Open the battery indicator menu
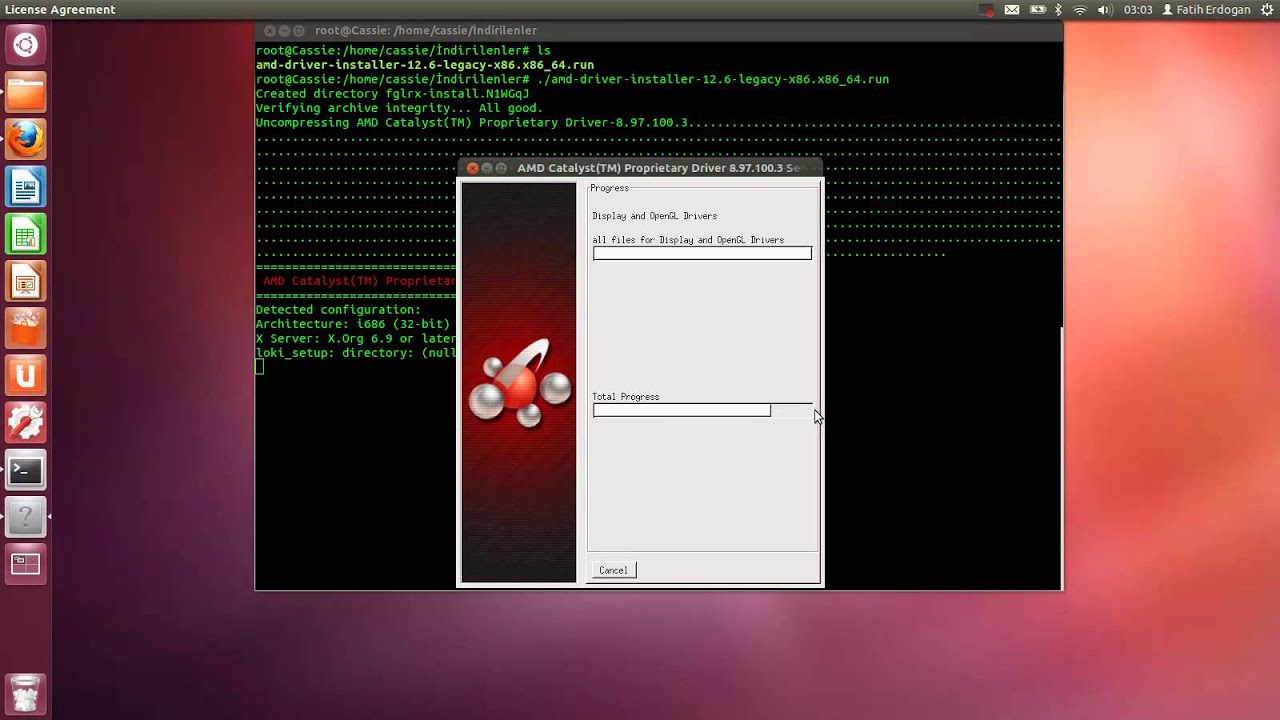Image resolution: width=1280 pixels, height=720 pixels. [1038, 10]
